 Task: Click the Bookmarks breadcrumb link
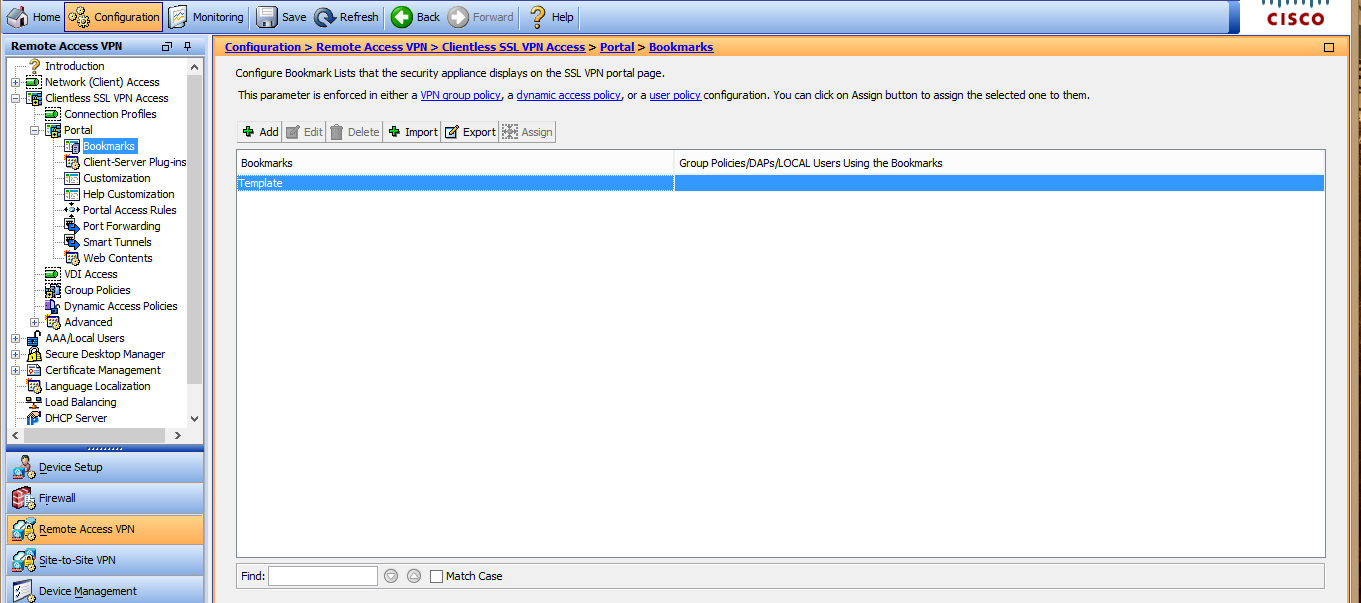tap(681, 47)
